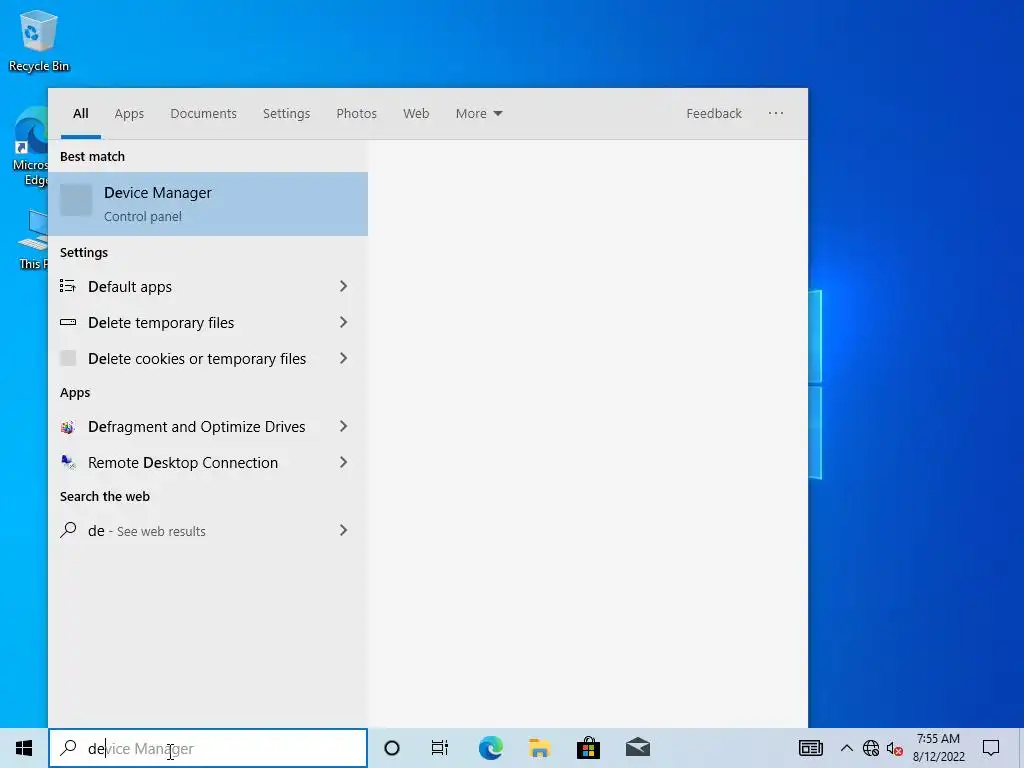Launch Microsoft Edge from the taskbar
Viewport: 1024px width, 768px height.
point(490,748)
